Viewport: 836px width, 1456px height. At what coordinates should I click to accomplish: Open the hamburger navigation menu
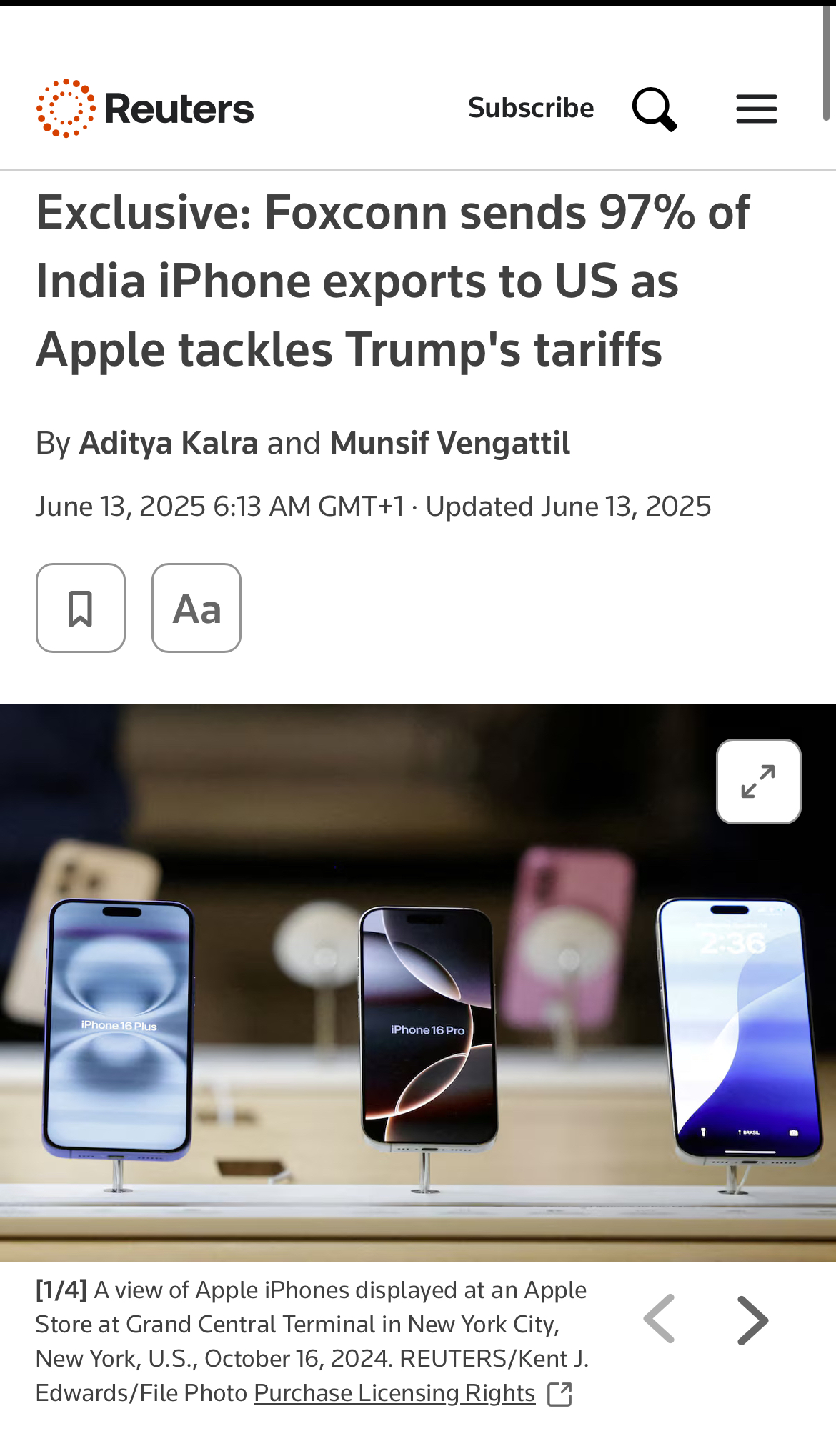(x=757, y=109)
